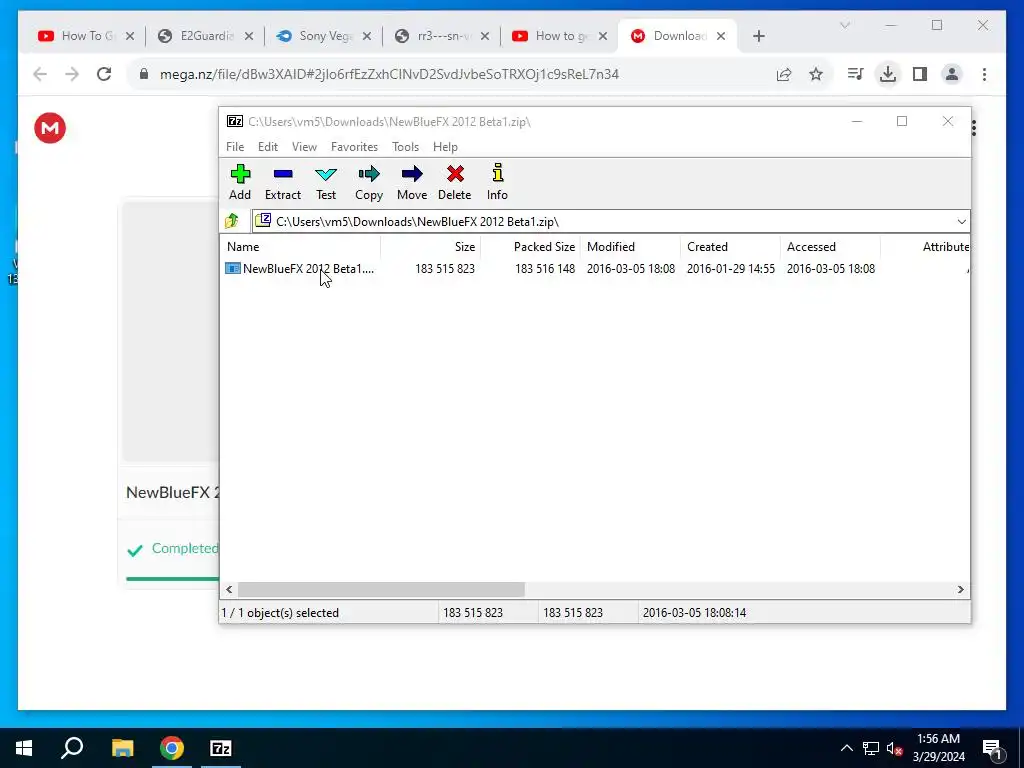Image resolution: width=1024 pixels, height=768 pixels.
Task: Open Info for the selected file
Action: click(x=497, y=182)
